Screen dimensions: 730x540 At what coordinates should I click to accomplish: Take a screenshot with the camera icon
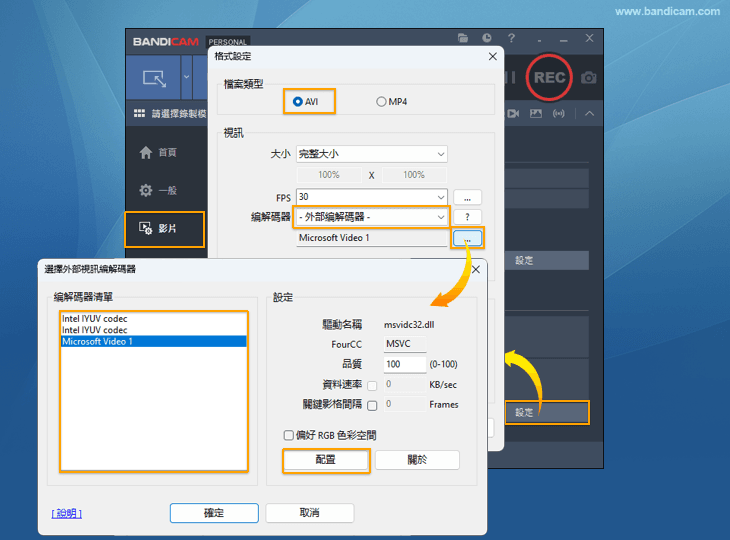pyautogui.click(x=588, y=78)
